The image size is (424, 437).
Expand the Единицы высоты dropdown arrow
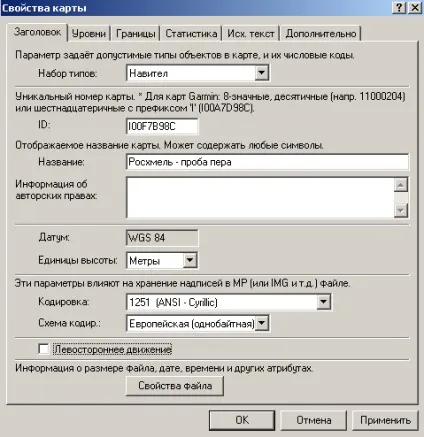point(190,260)
